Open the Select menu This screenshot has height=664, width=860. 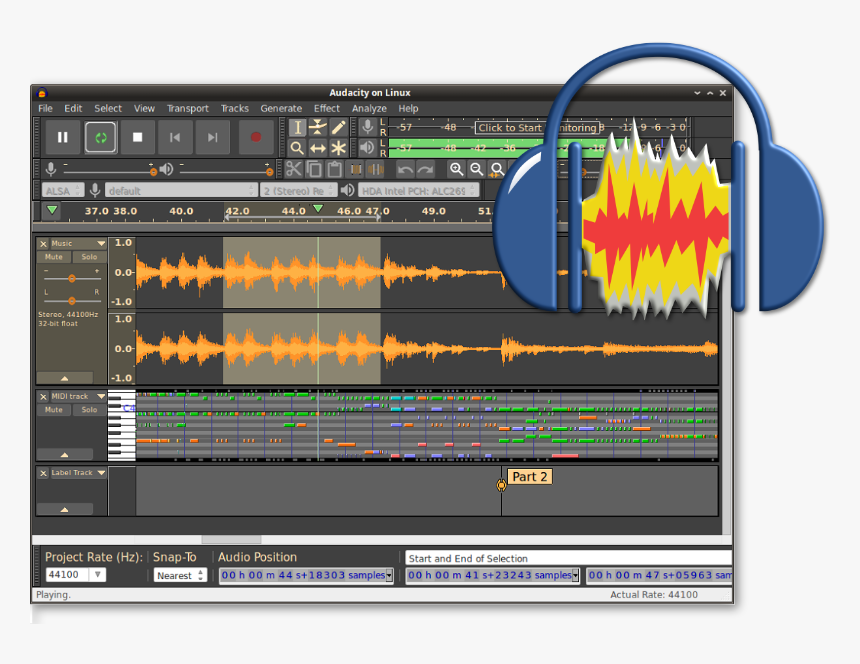[x=108, y=108]
